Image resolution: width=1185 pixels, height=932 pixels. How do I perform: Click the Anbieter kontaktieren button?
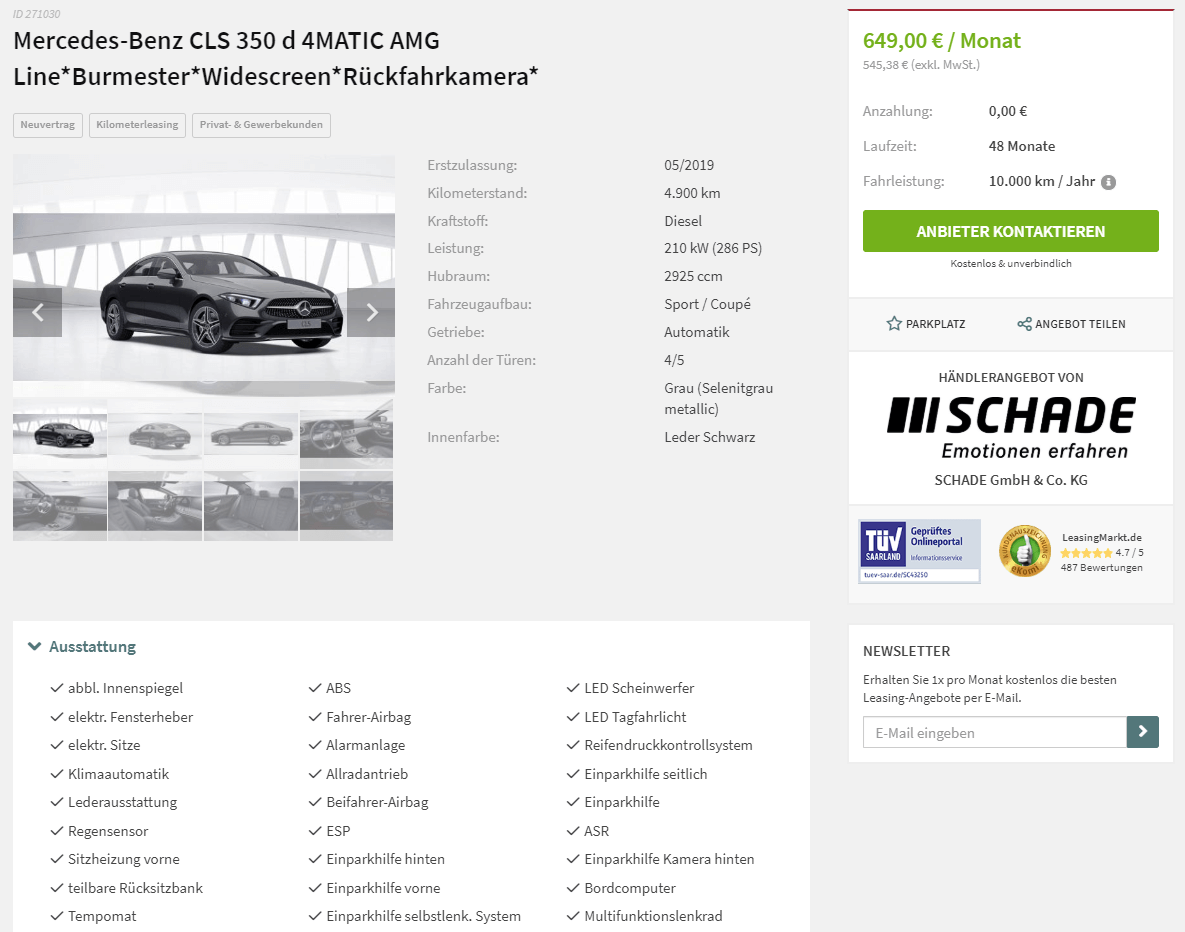(x=1010, y=231)
